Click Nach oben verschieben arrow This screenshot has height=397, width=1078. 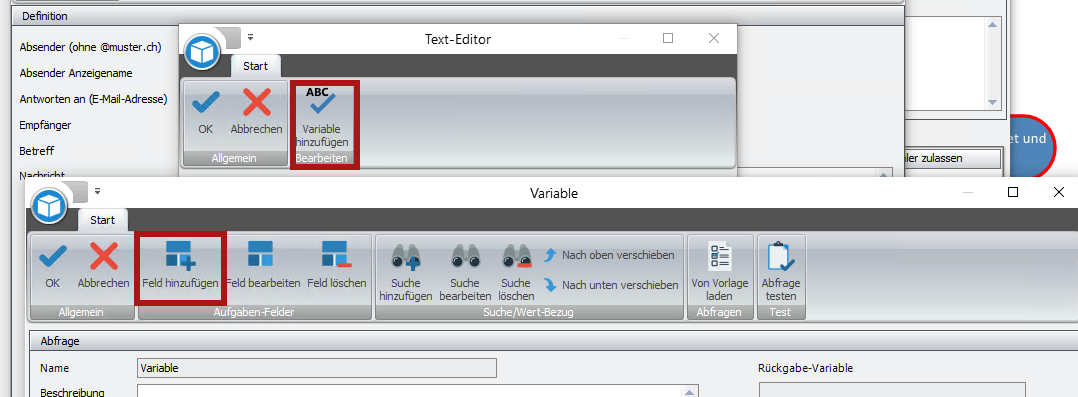[x=549, y=255]
